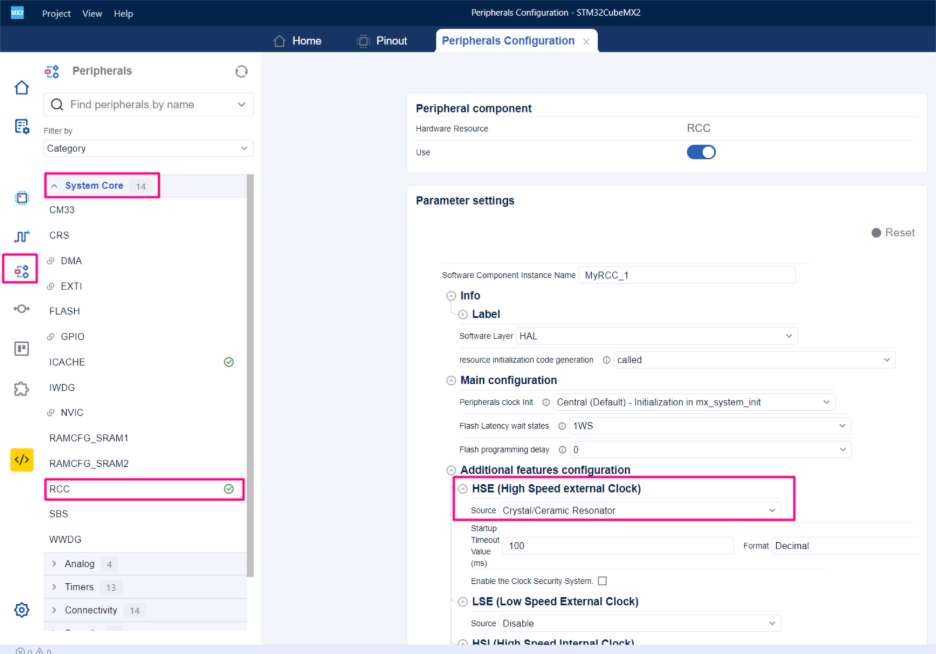Click info icon beside Peripherals clock Init
This screenshot has height=654, width=936.
[x=546, y=402]
